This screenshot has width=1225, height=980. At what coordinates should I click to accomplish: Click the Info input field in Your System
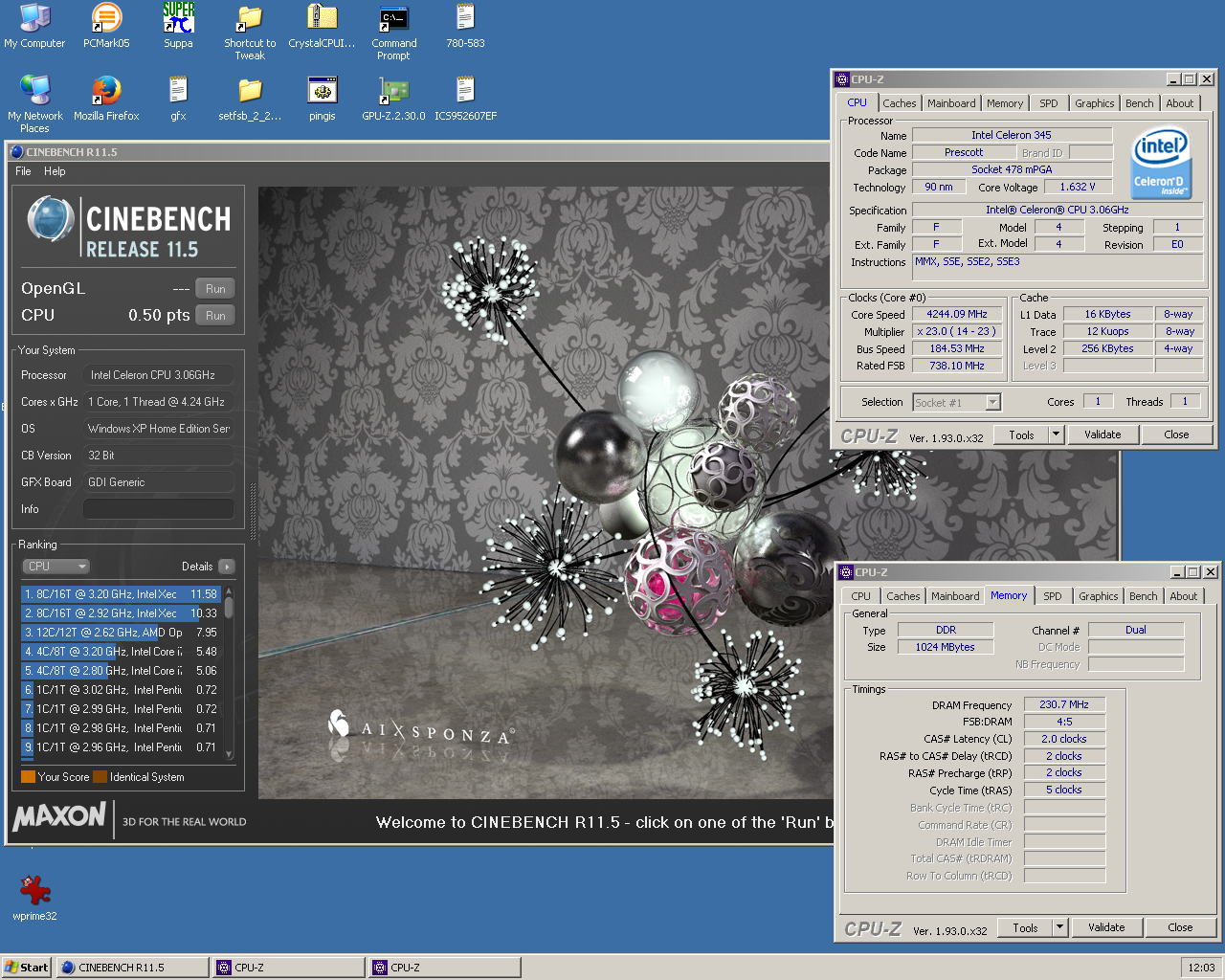tap(159, 509)
